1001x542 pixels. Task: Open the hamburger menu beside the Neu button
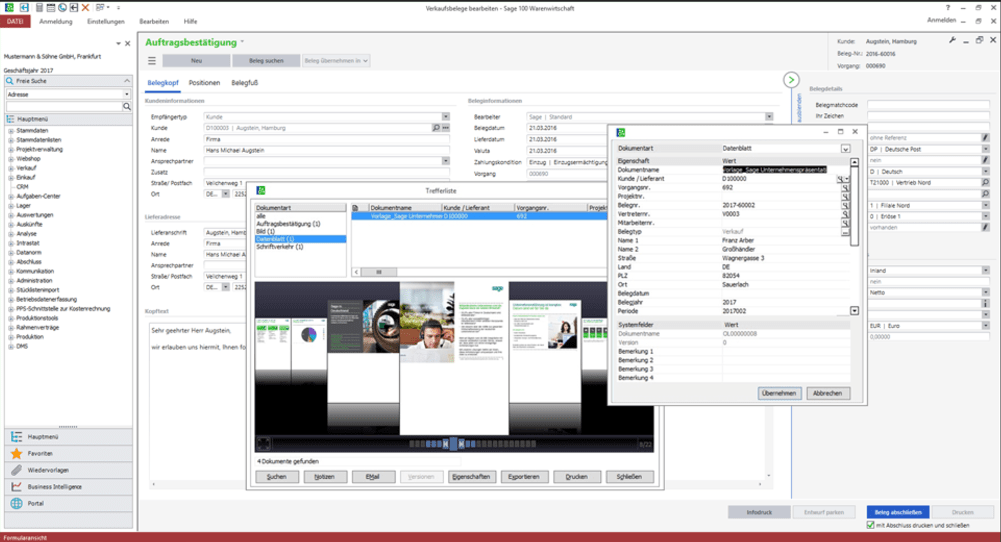pyautogui.click(x=151, y=61)
